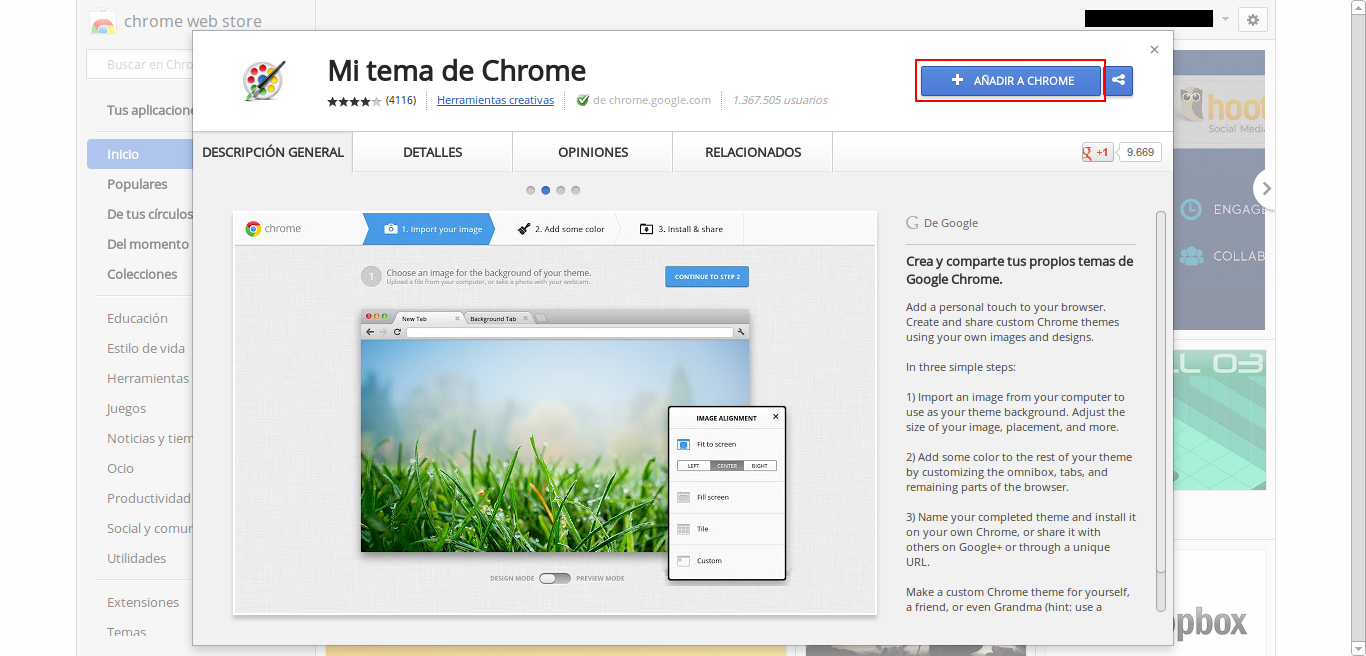Open the Ocio category

pyautogui.click(x=120, y=468)
